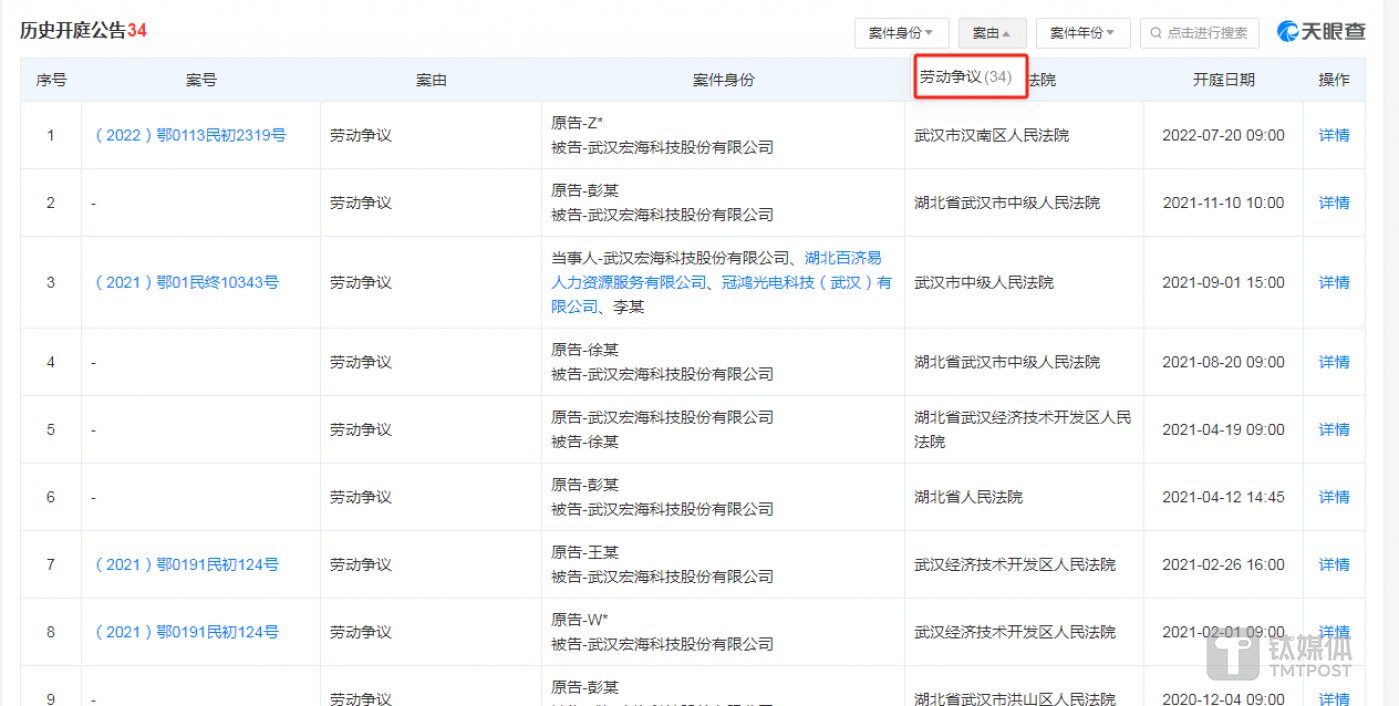Open case (2022)鄂0113民初2319号 link

190,135
